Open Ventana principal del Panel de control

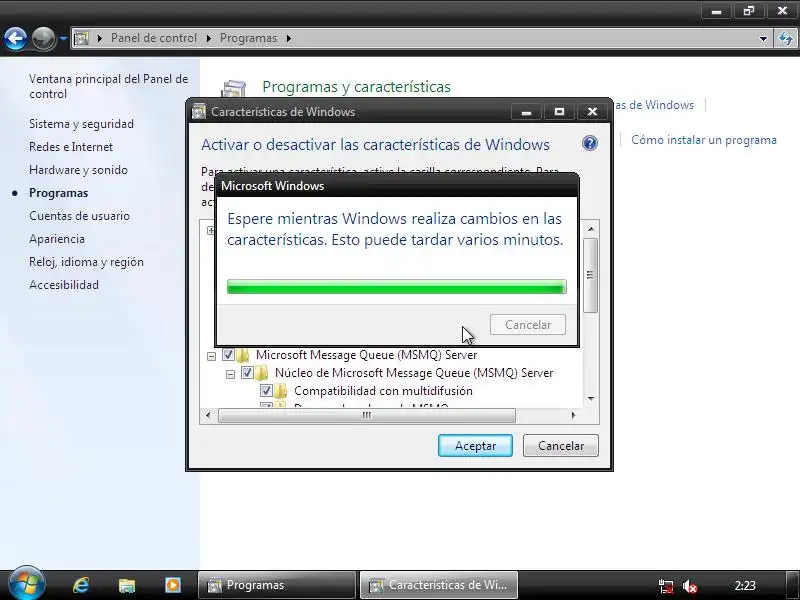point(109,86)
